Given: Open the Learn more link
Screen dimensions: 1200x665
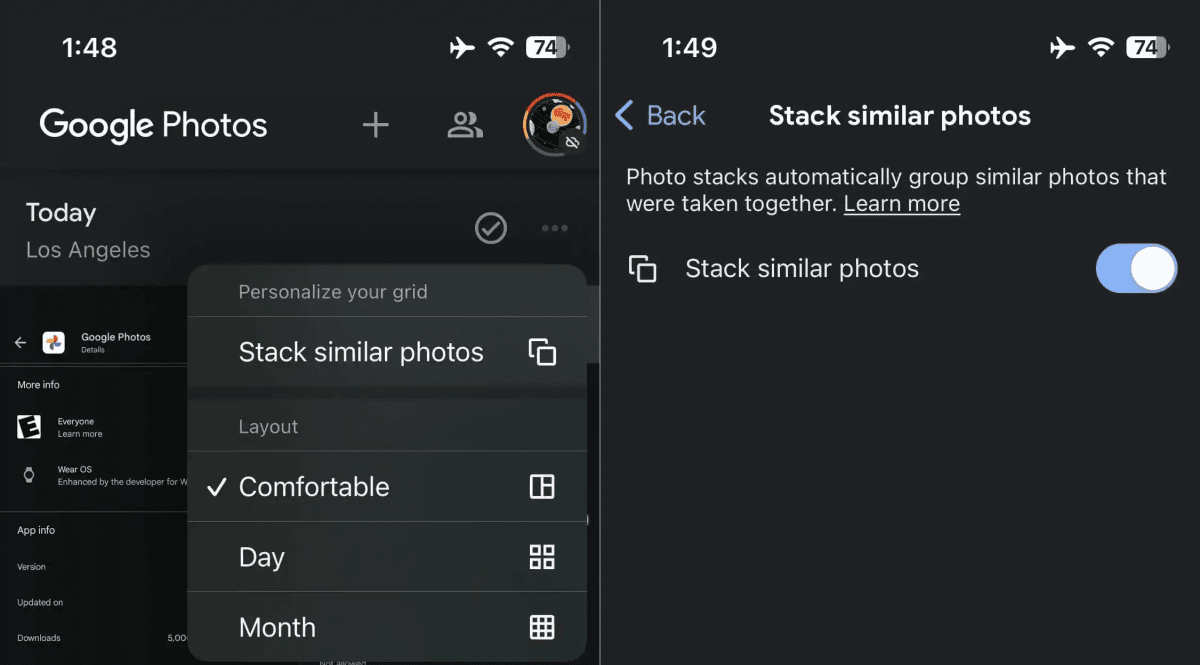Looking at the screenshot, I should pyautogui.click(x=901, y=204).
